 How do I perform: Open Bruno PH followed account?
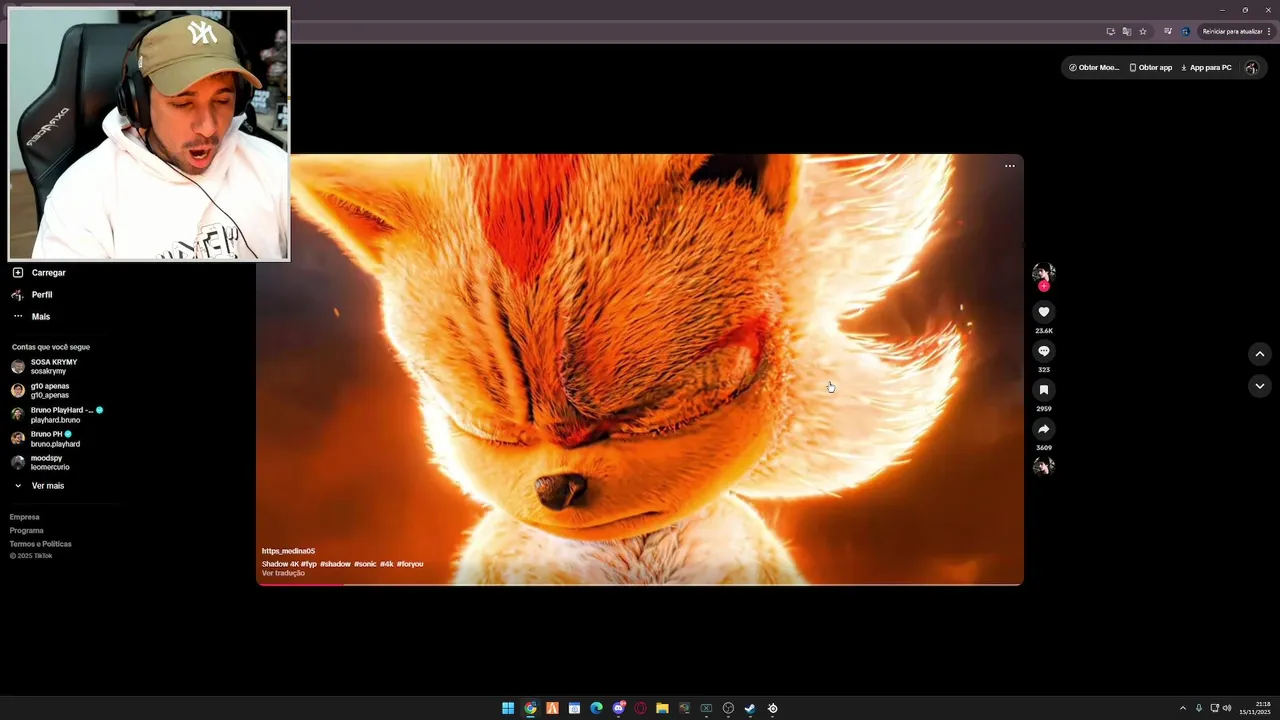click(x=46, y=439)
